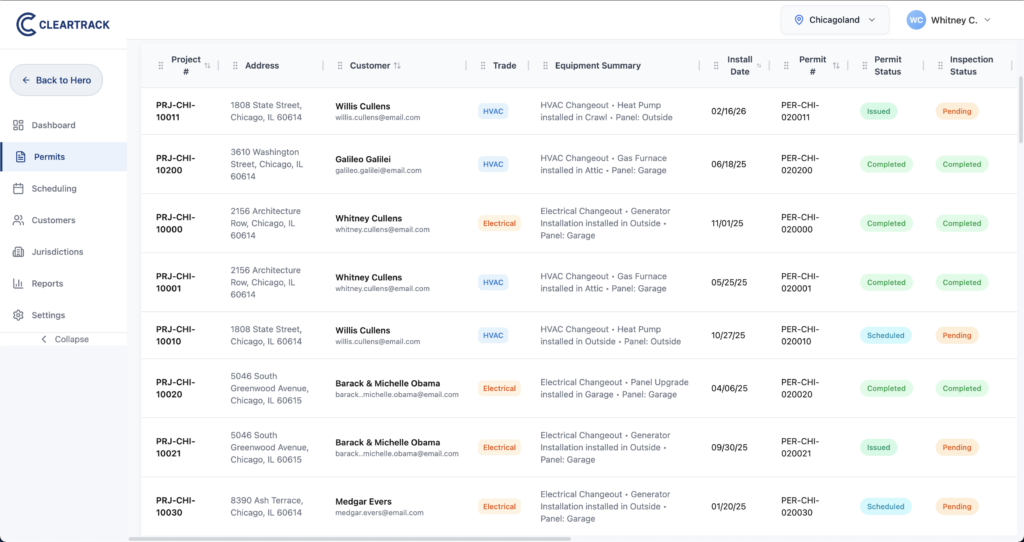Sort table by Project # column

click(207, 66)
